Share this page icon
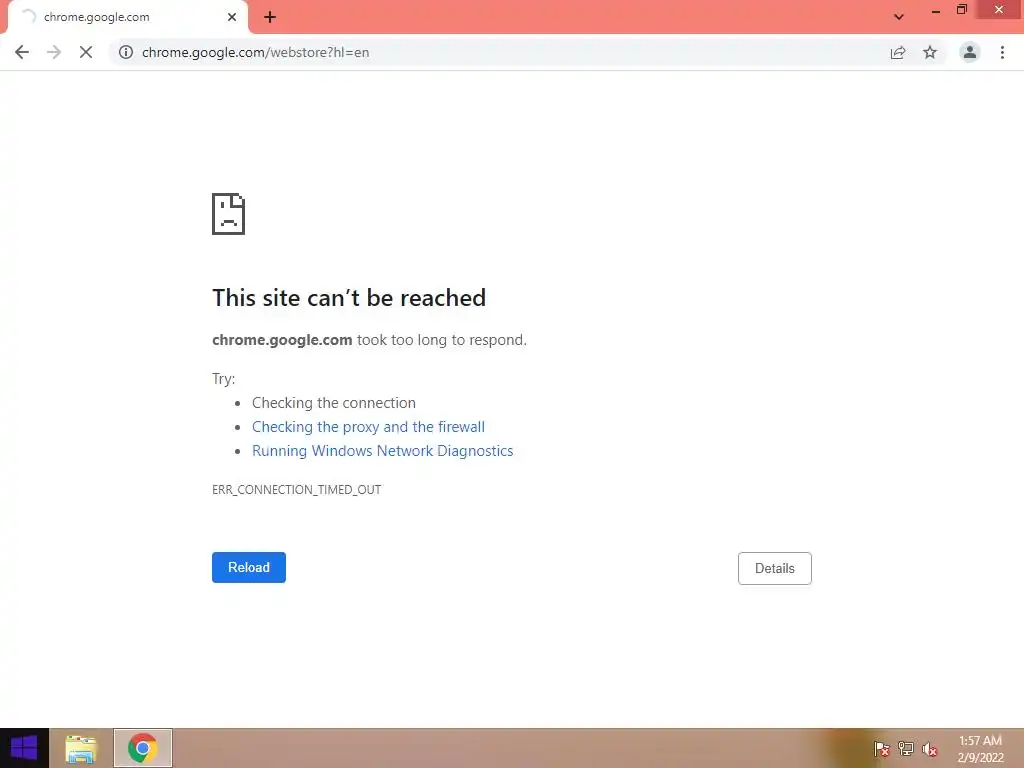 898,52
